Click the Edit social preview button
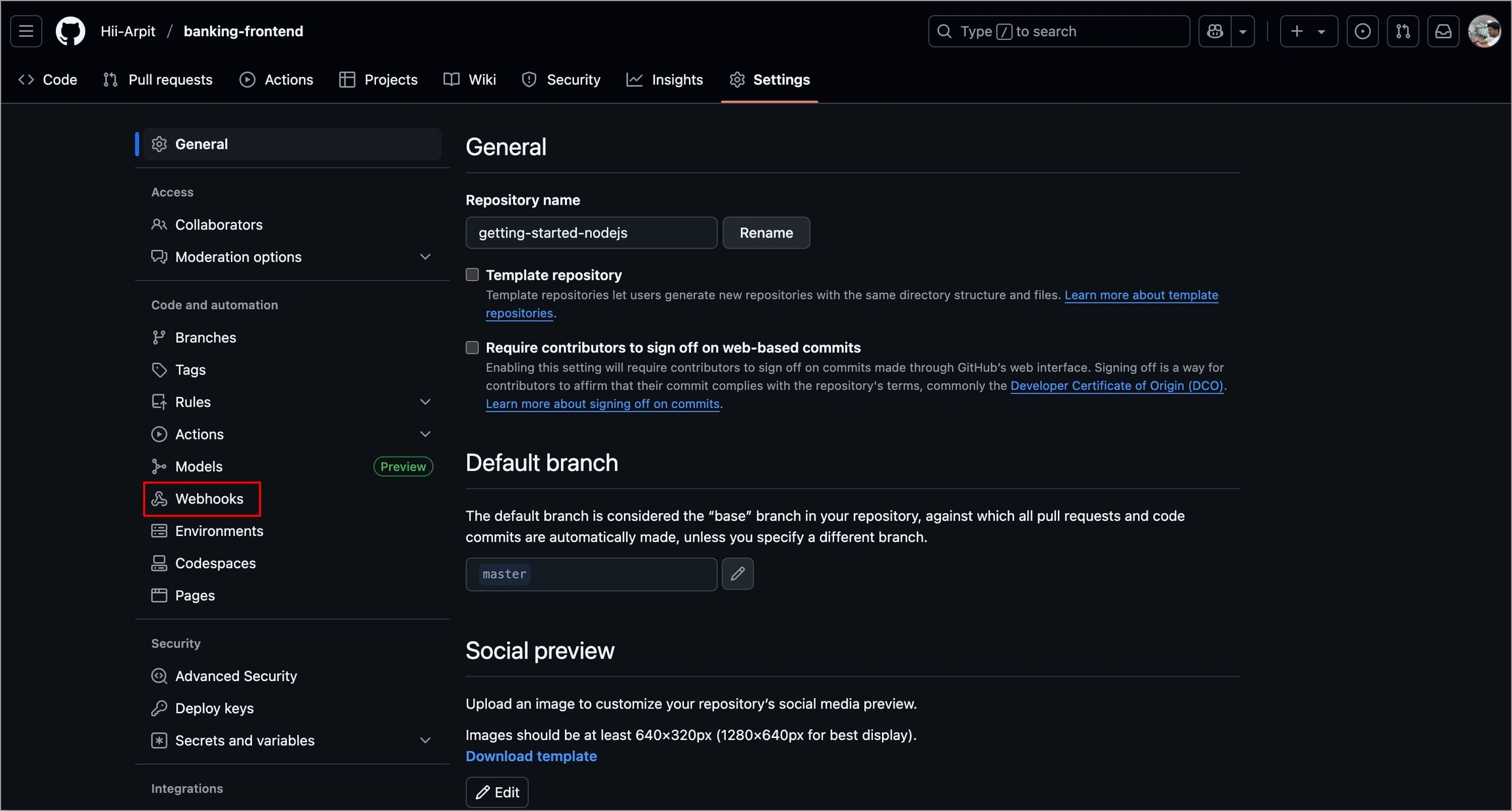 click(x=497, y=792)
